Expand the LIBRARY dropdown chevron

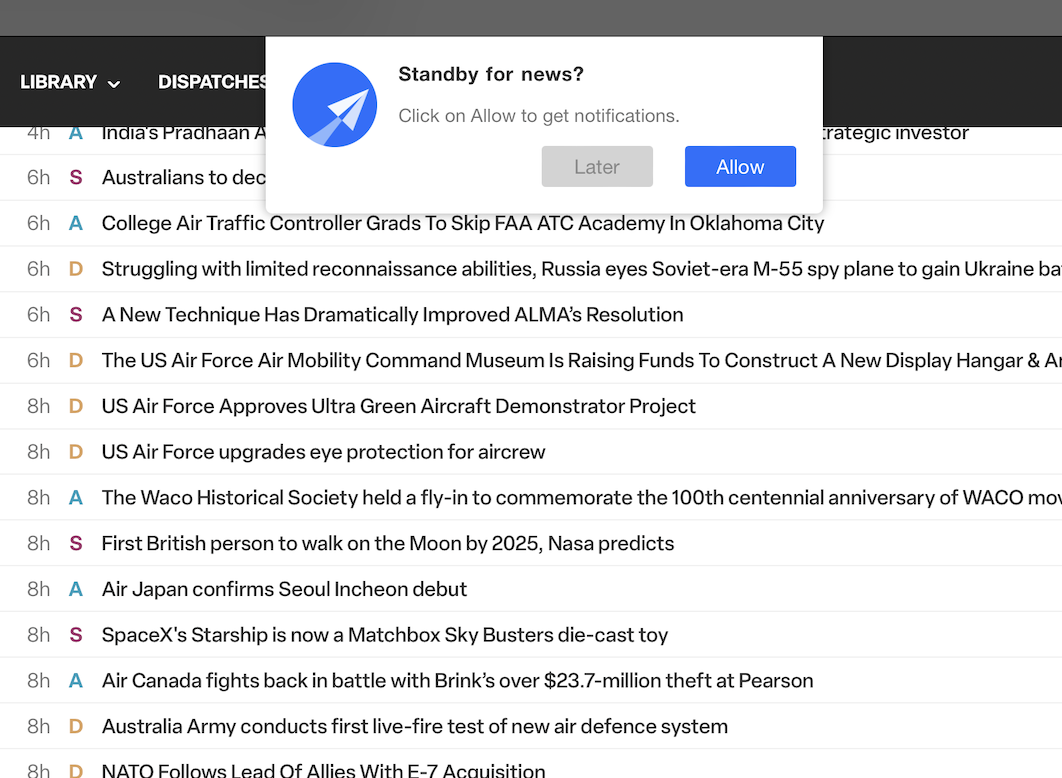click(114, 83)
